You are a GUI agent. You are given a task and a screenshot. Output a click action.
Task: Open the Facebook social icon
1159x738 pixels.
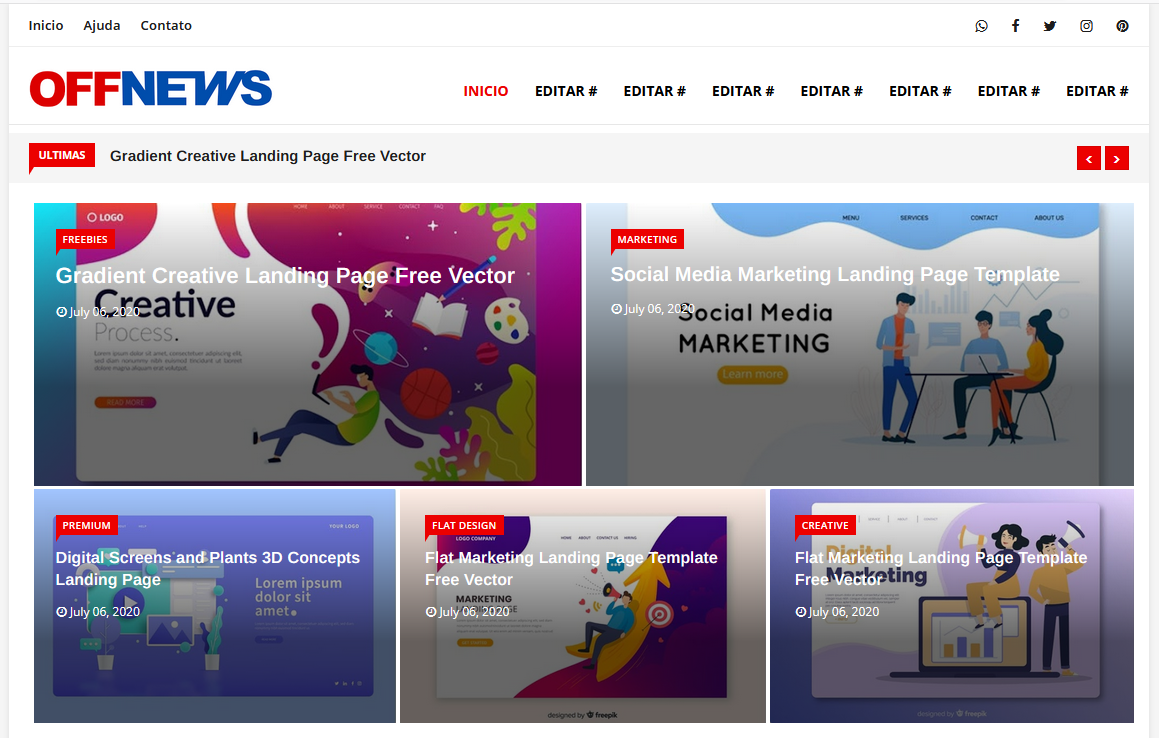click(x=1016, y=26)
